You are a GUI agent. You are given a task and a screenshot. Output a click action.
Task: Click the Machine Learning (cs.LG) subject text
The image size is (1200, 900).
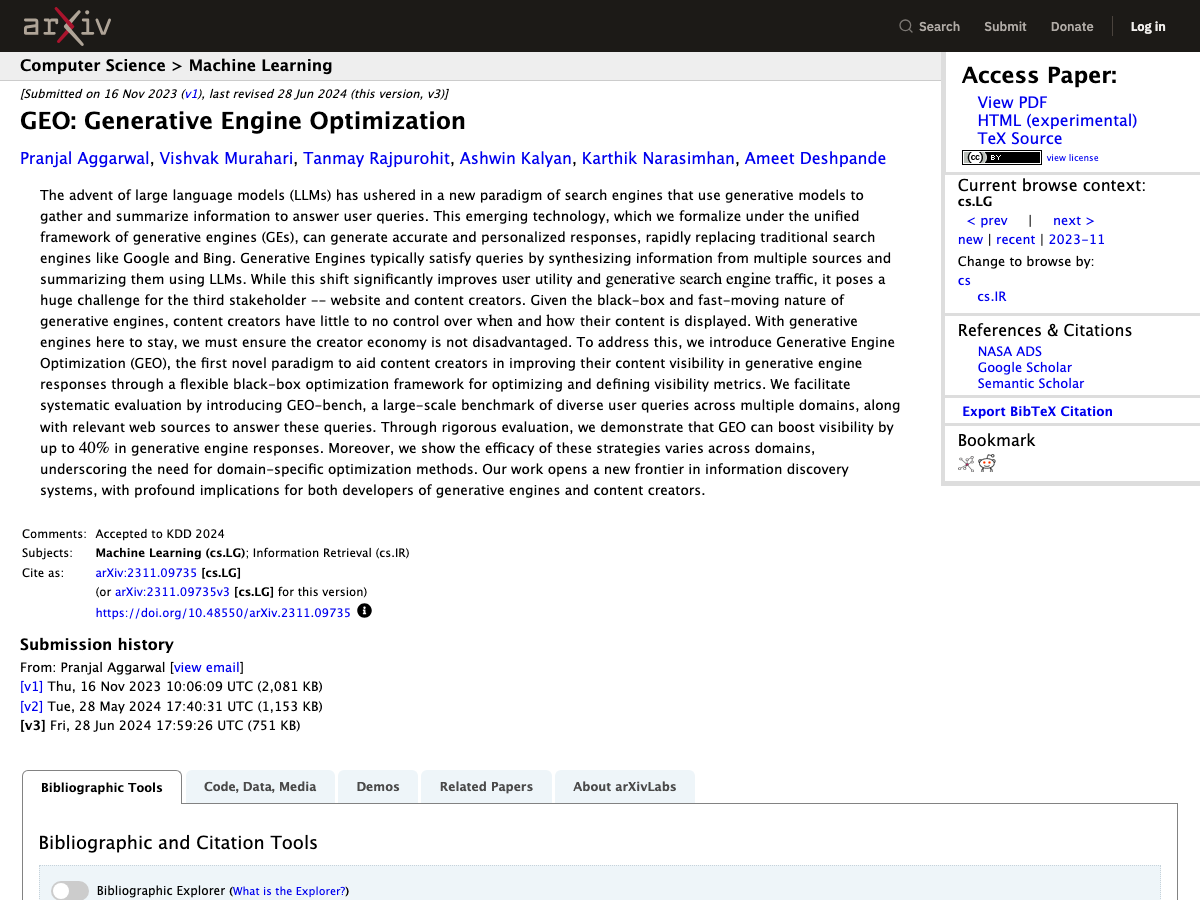(170, 552)
